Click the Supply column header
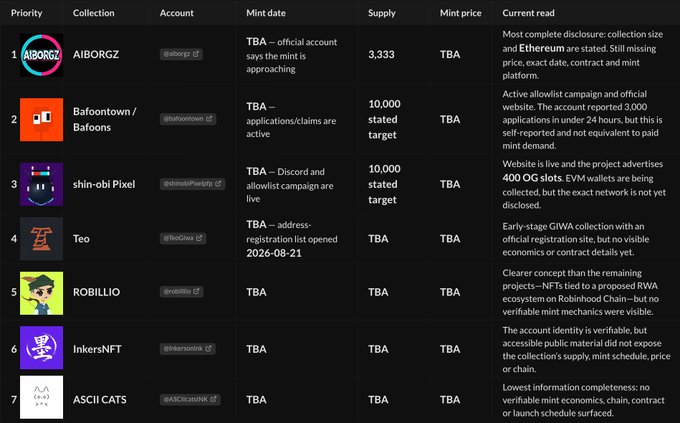The width and height of the screenshot is (680, 423). pos(382,13)
